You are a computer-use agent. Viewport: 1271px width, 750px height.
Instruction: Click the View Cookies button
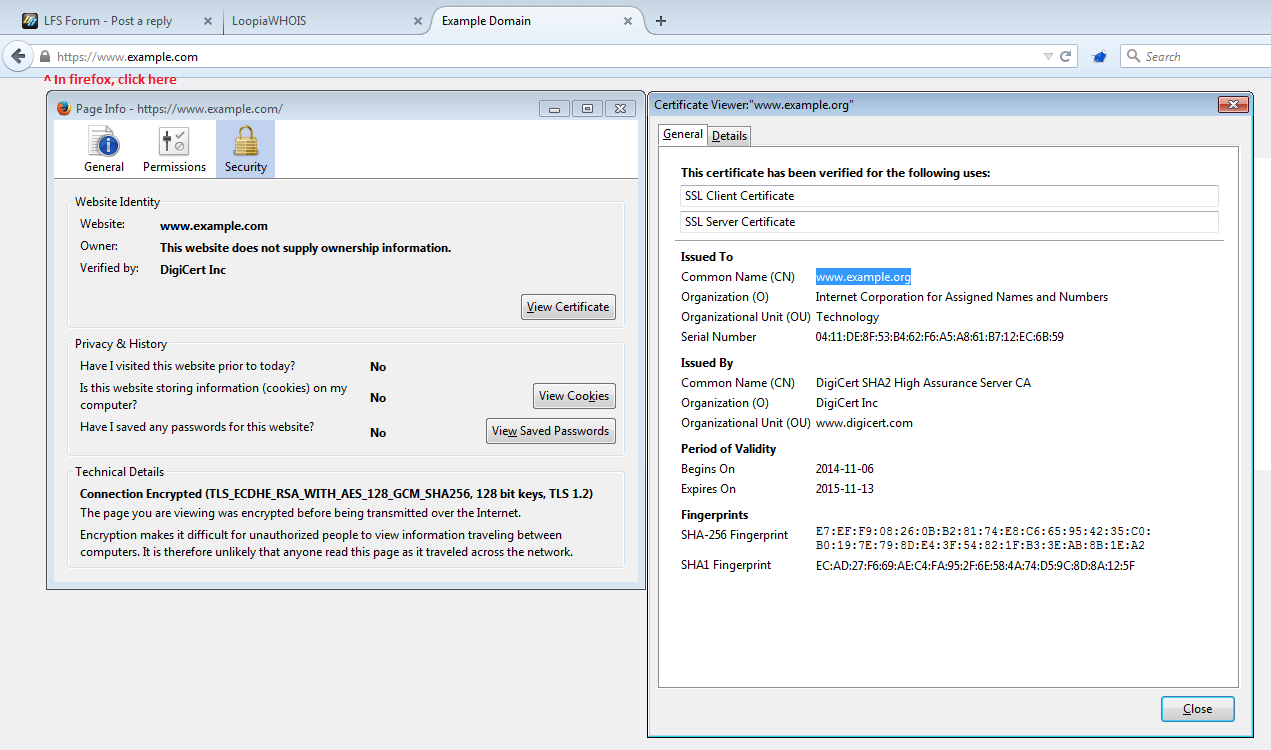click(574, 396)
